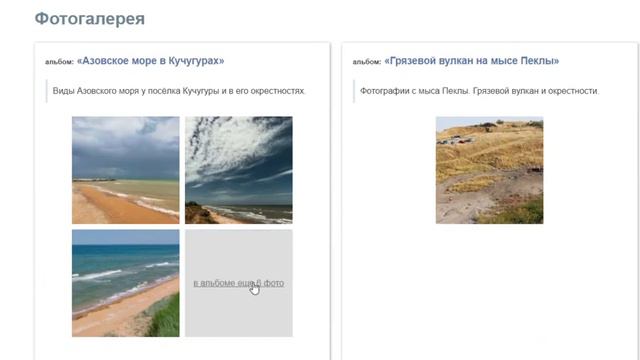Click the «в альбоме еще 8 фото» link

(x=239, y=283)
